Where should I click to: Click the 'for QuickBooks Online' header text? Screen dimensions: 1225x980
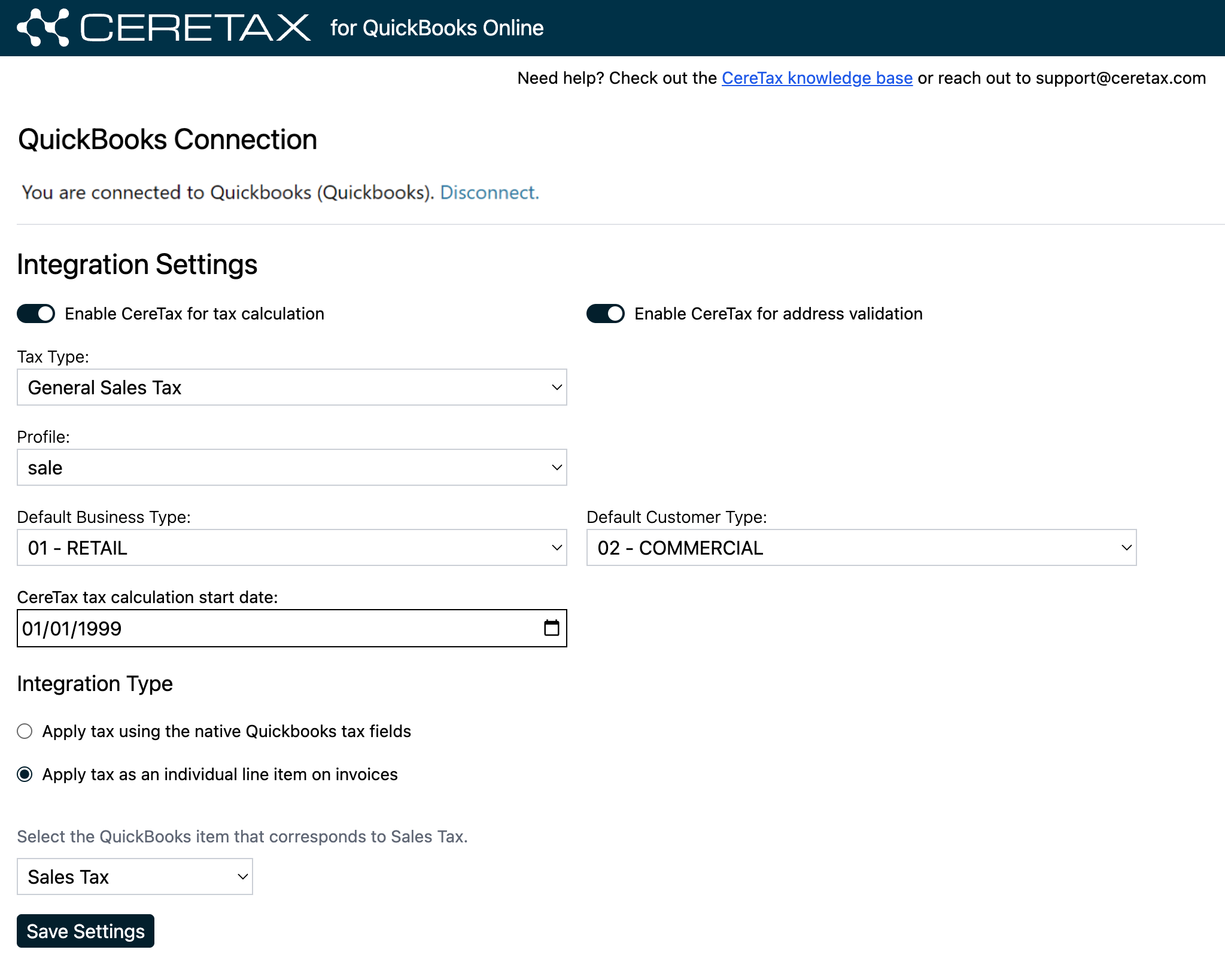click(x=437, y=28)
